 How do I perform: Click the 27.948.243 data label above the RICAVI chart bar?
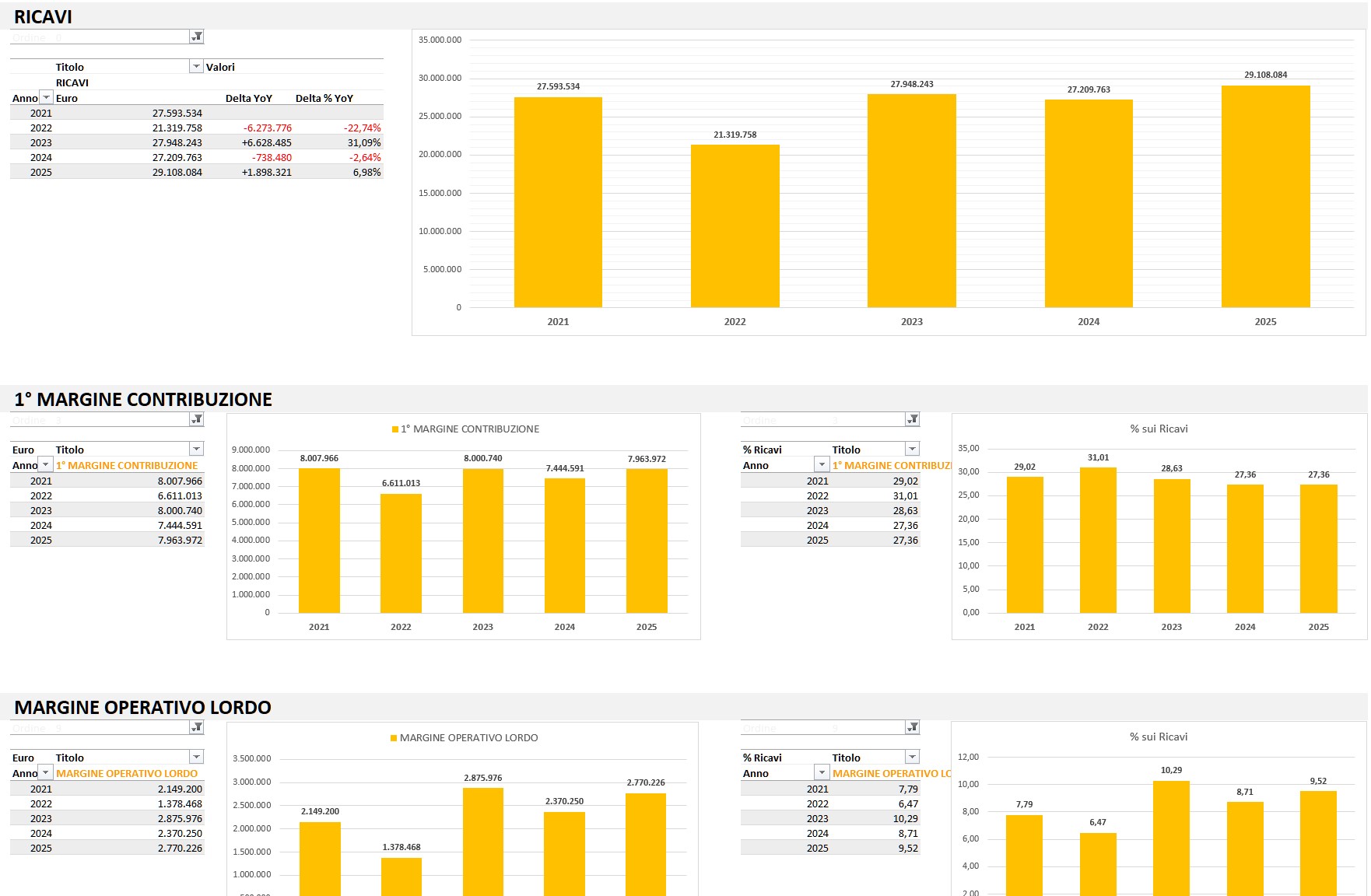click(912, 84)
